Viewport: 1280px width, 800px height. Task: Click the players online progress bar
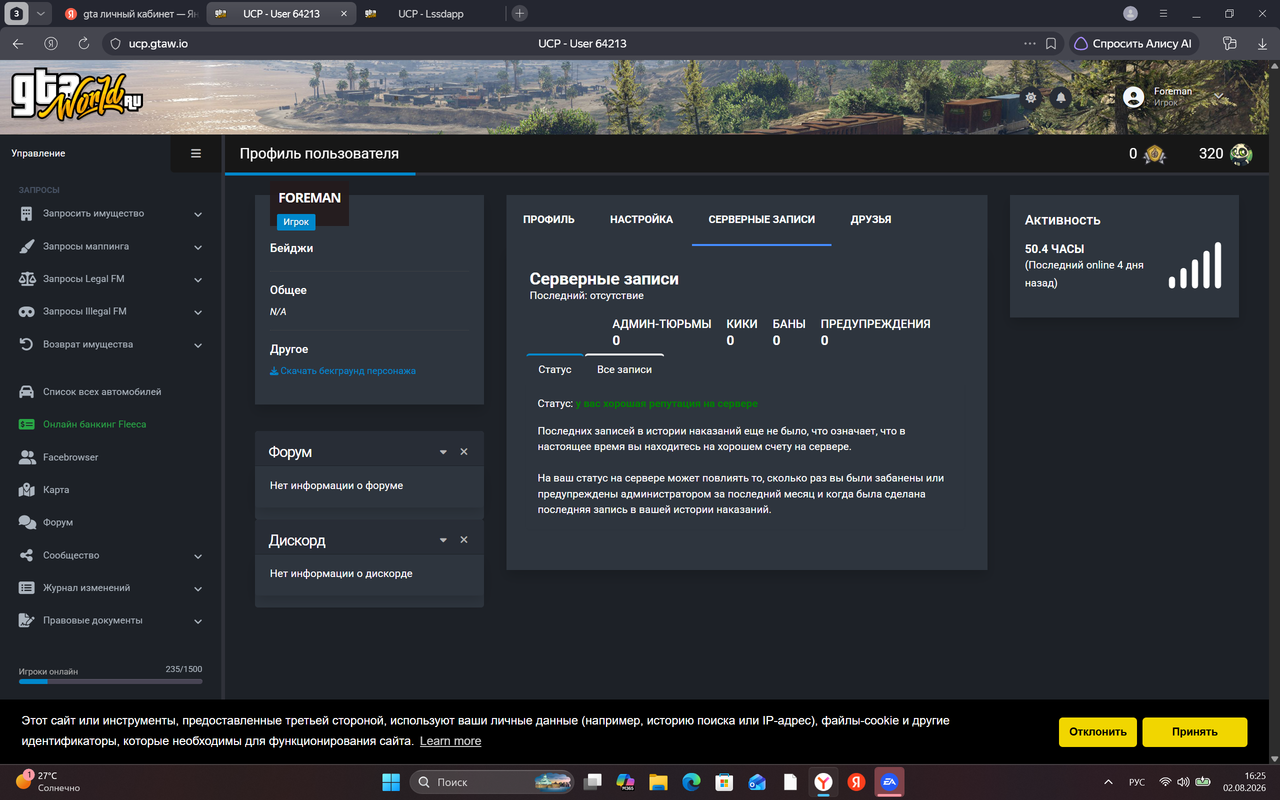(110, 681)
